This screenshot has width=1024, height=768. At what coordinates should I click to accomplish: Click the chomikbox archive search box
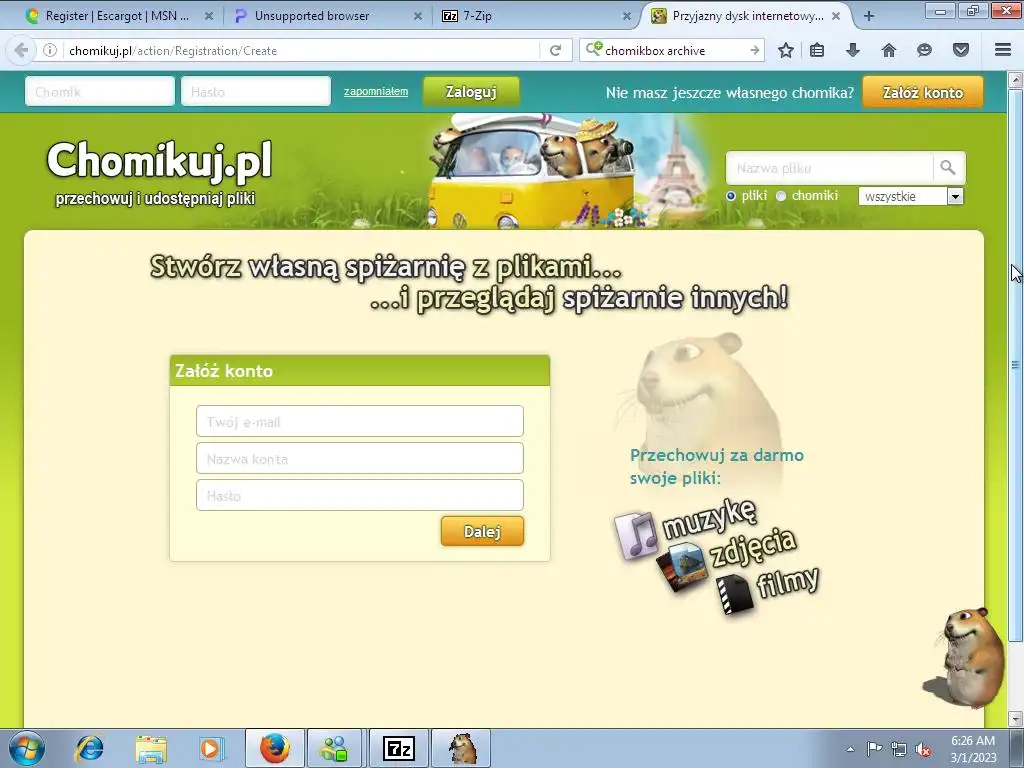click(x=673, y=50)
